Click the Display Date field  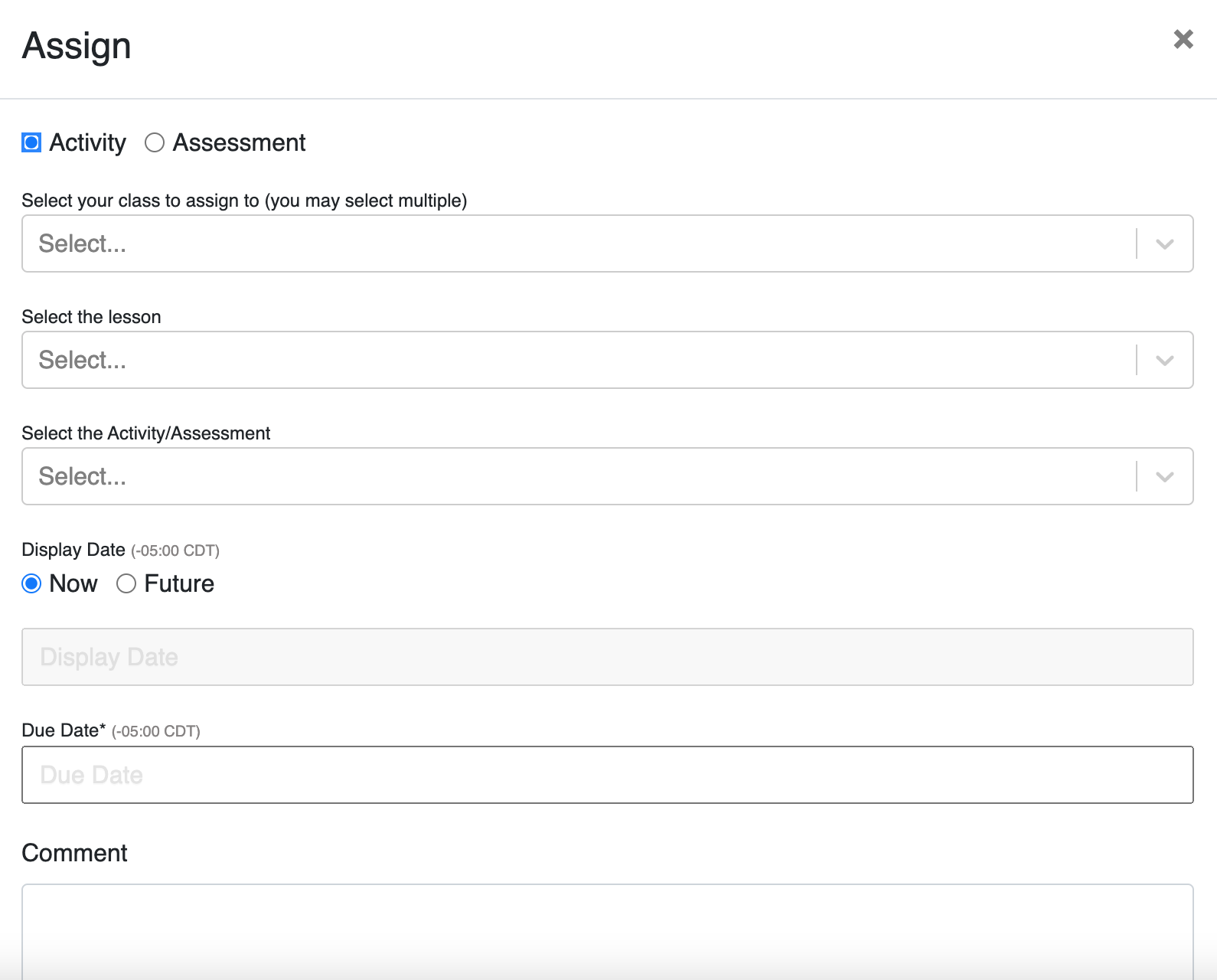(x=536, y=656)
